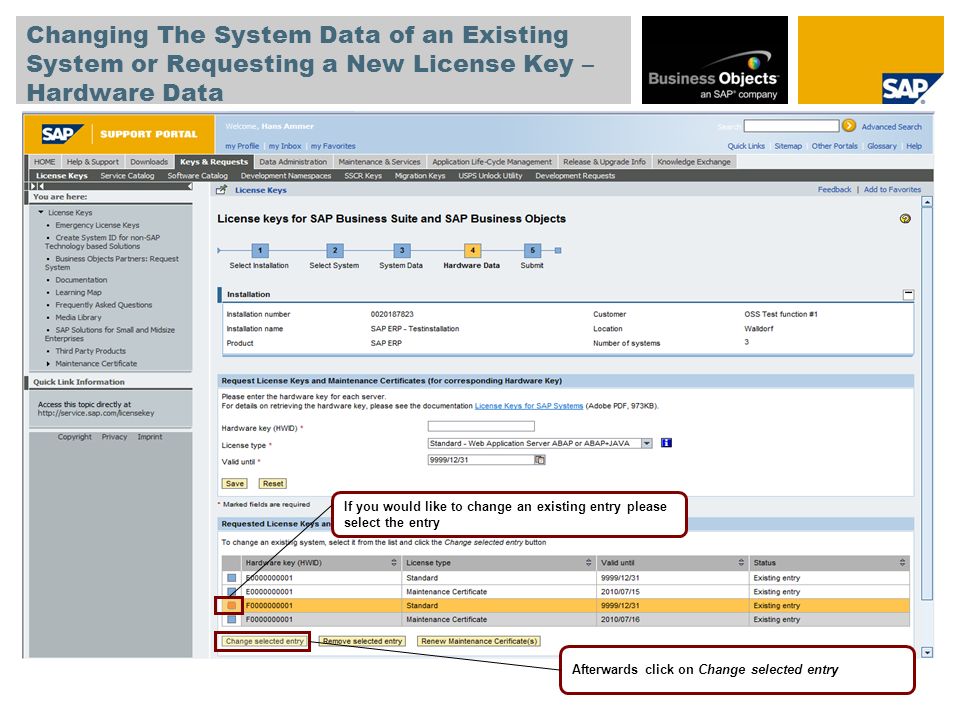
Task: Click scrollbar down arrow at bottom
Action: tap(927, 653)
